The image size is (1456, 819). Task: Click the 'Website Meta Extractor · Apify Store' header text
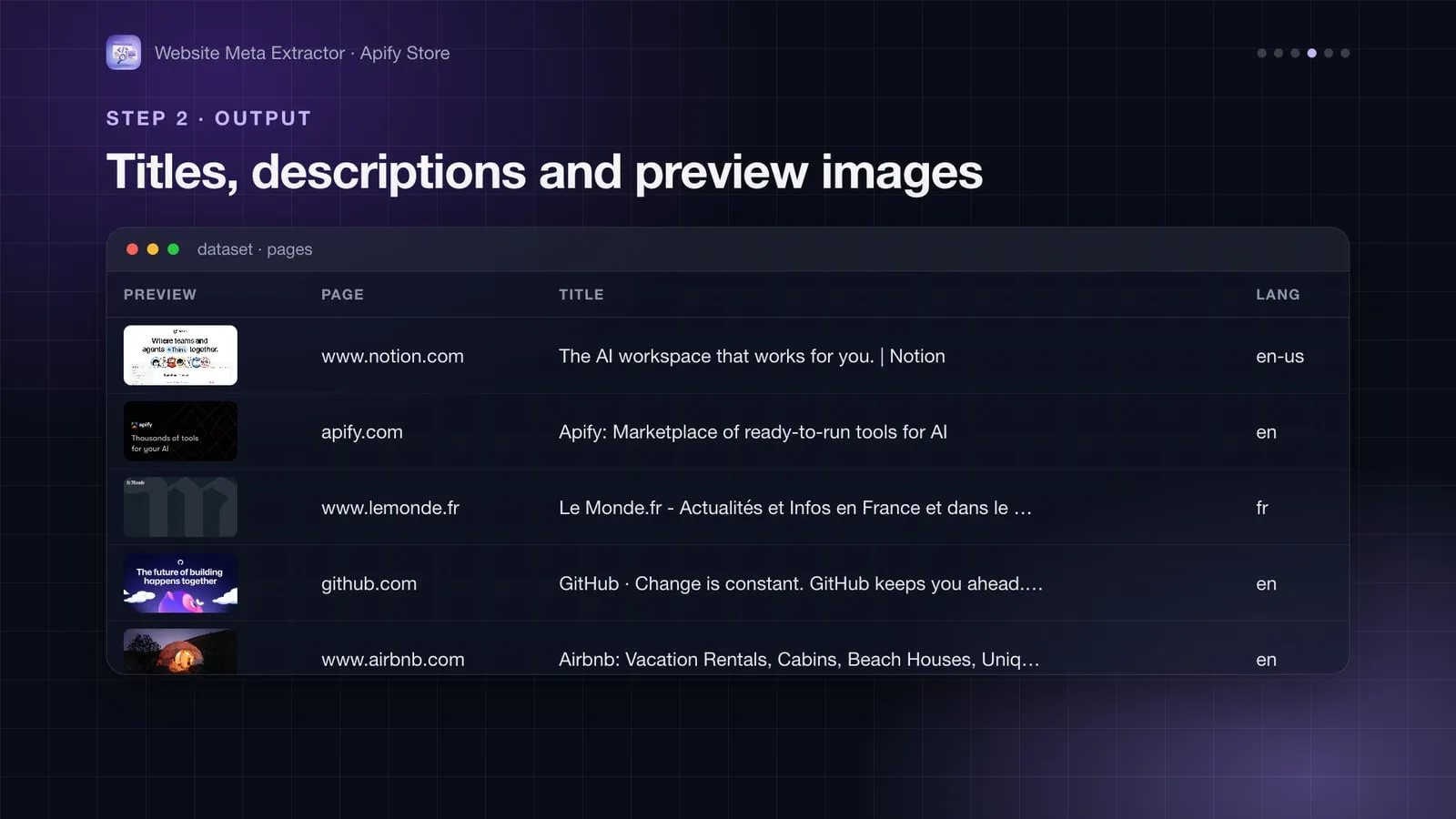point(302,53)
